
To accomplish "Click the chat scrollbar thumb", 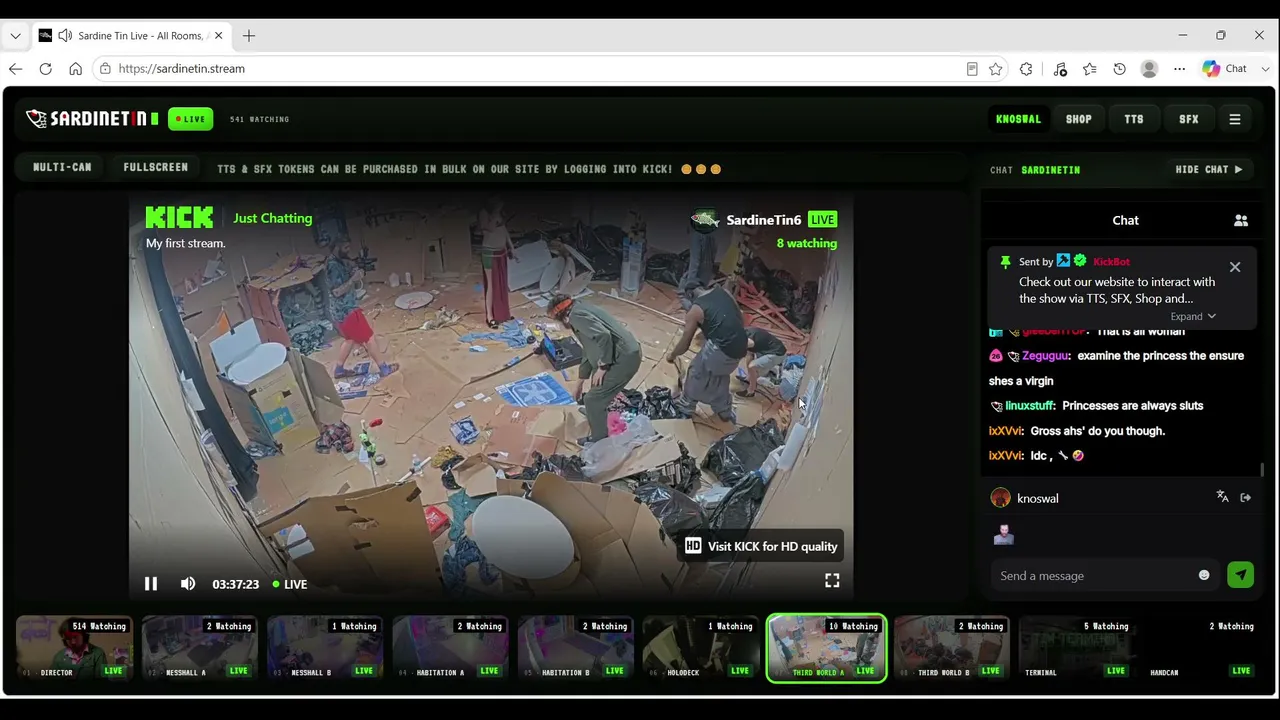I will coord(1262,470).
